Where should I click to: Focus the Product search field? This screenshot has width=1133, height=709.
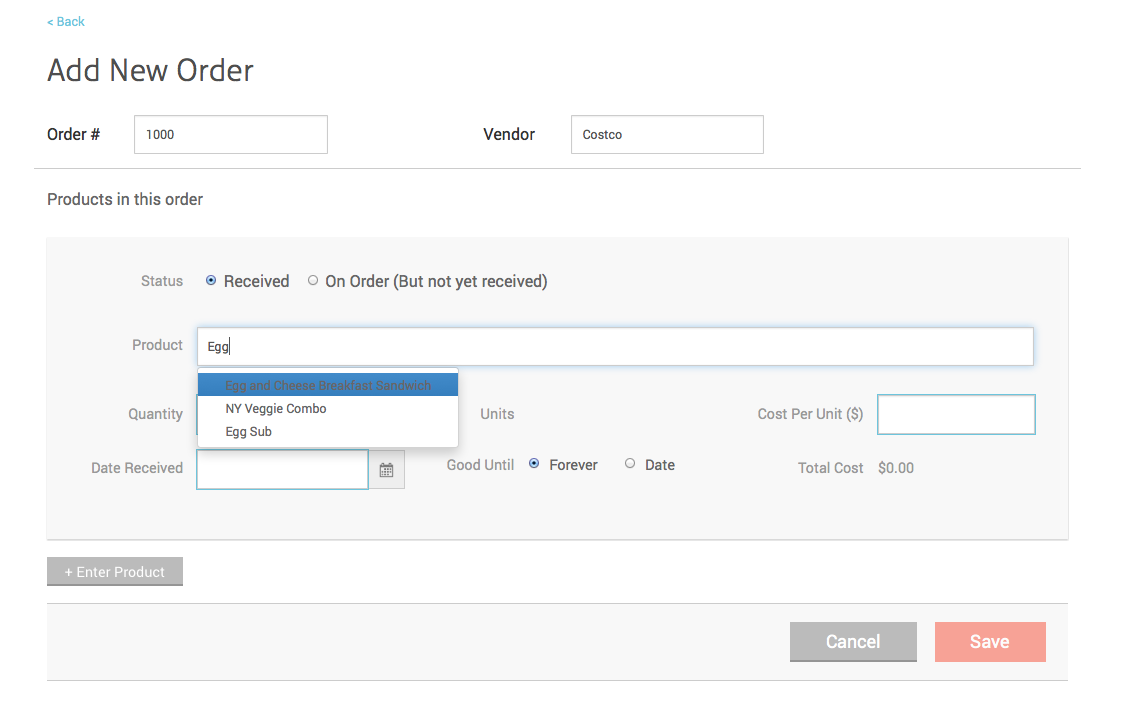point(615,346)
